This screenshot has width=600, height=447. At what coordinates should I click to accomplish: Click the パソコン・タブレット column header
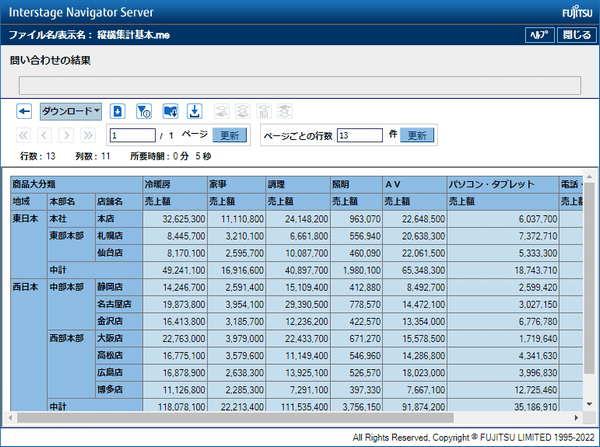503,184
